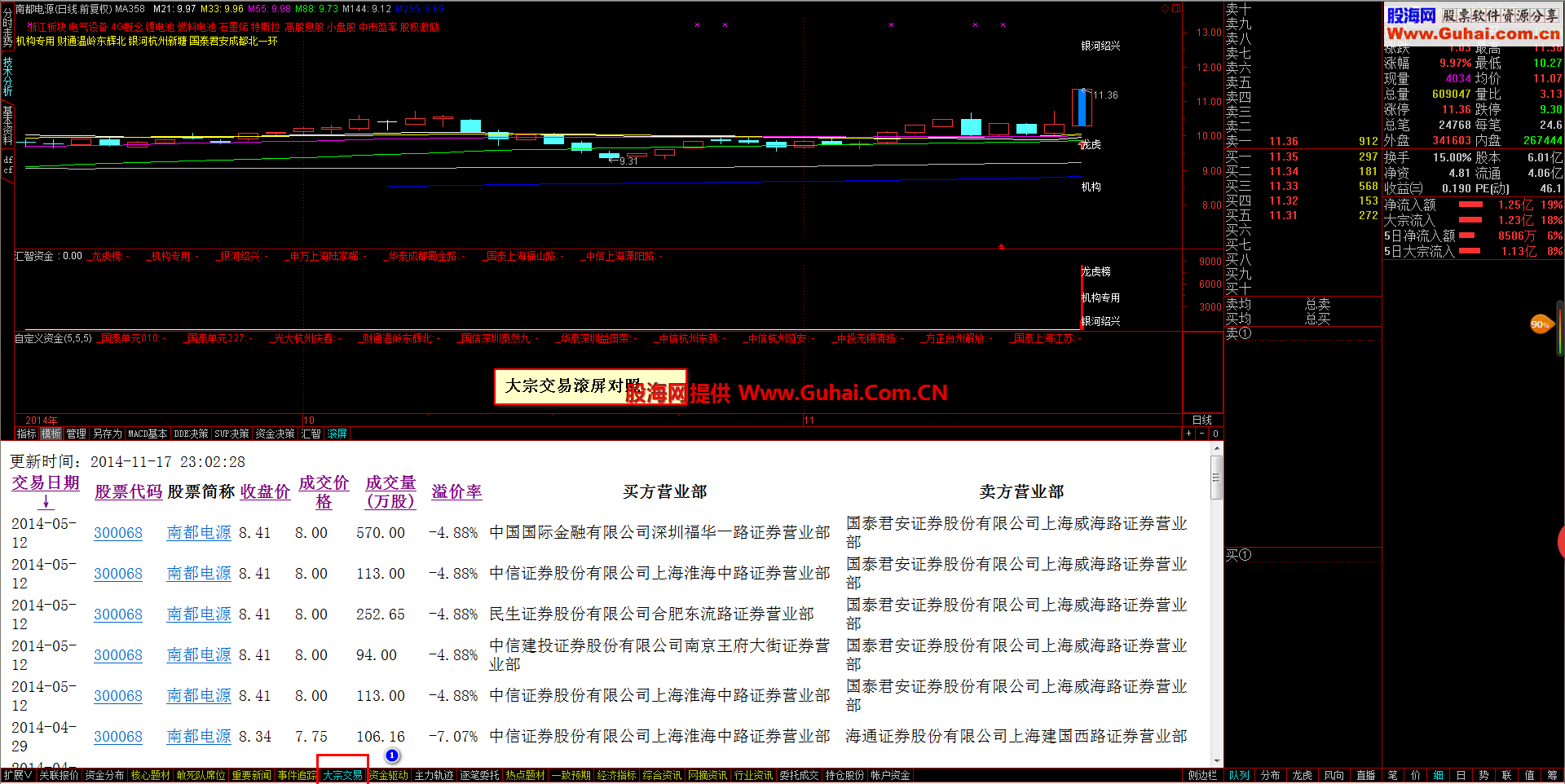Click the 另存为 save-as button
Screen dimensions: 1565x784
pos(107,434)
